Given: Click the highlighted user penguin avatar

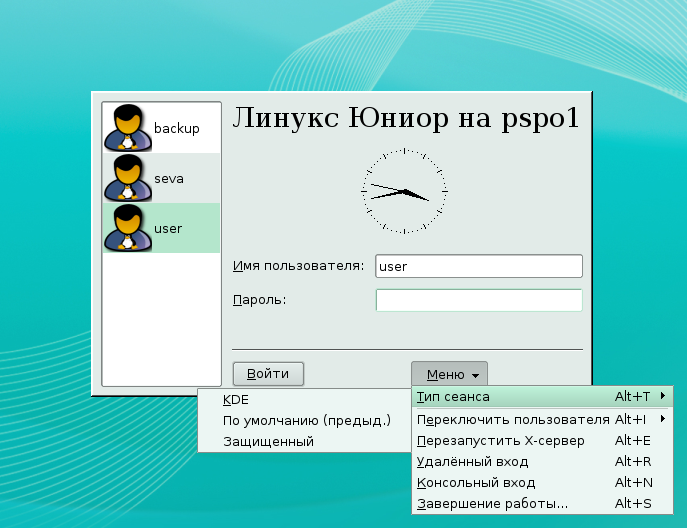Looking at the screenshot, I should click(x=126, y=228).
